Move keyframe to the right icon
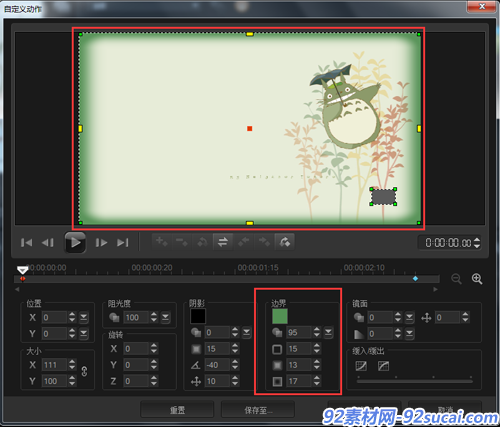Image resolution: width=500 pixels, height=427 pixels. [264, 242]
